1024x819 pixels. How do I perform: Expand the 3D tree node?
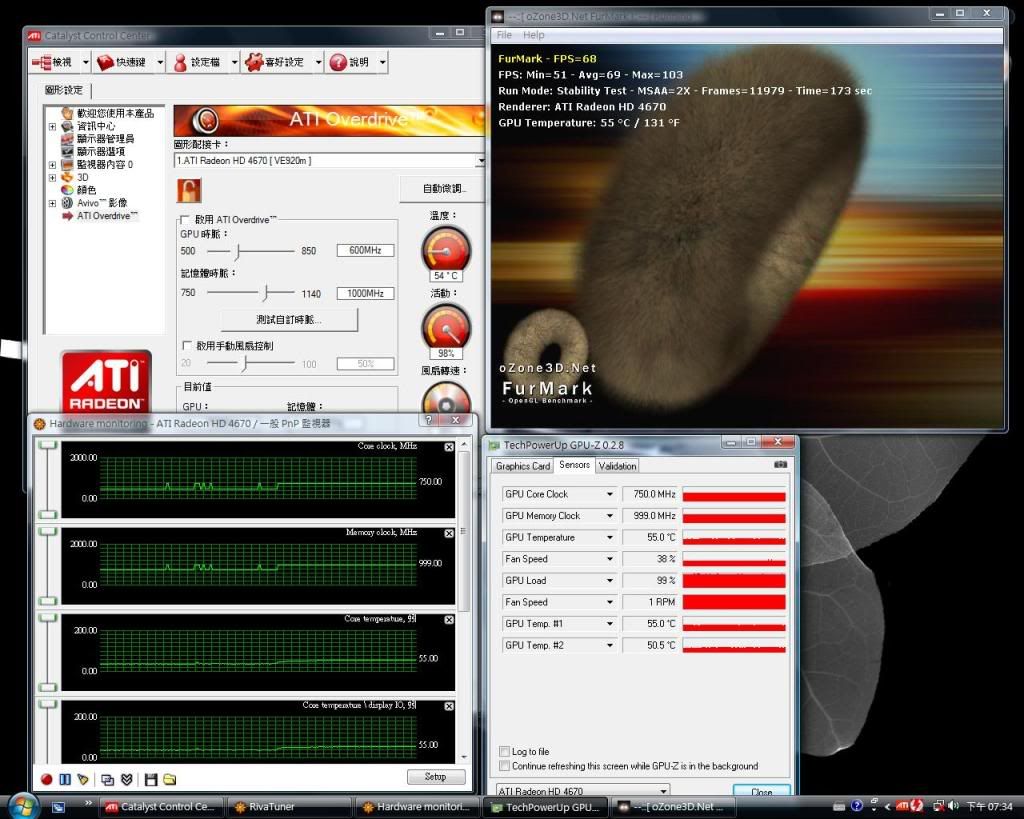(52, 177)
